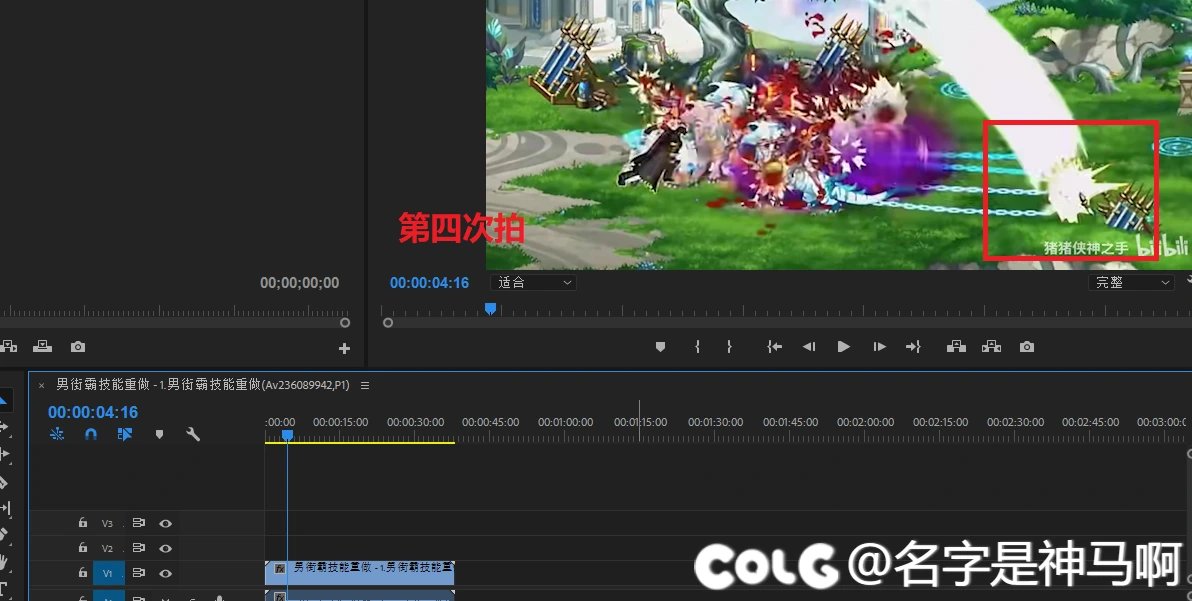Click ruler time 00:01:30:00
Screen dimensions: 1192x601
click(x=715, y=422)
